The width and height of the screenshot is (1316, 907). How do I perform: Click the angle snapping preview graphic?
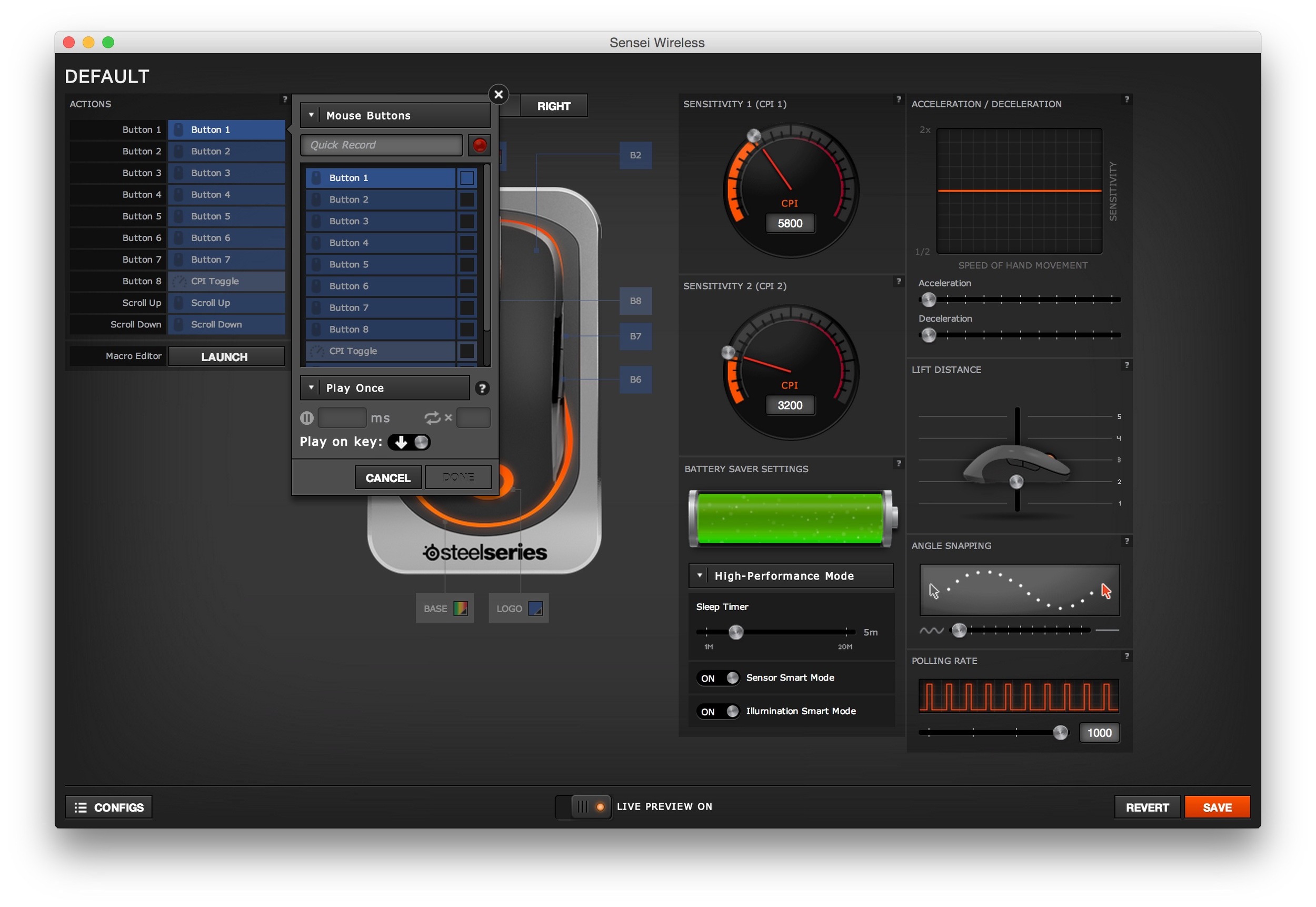point(1020,590)
